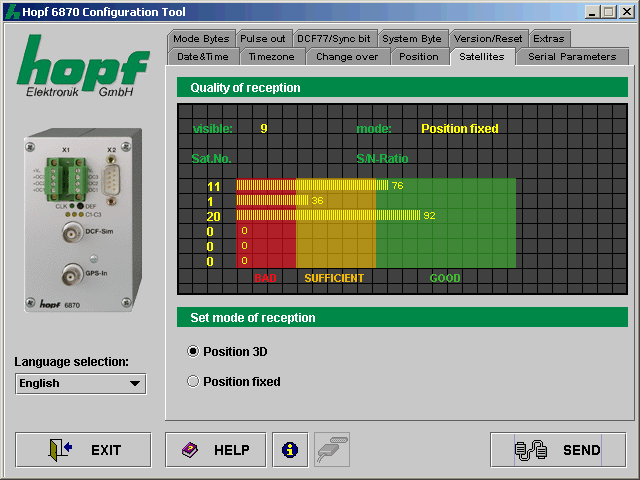
Task: Click the S/N value 92
Action: (x=429, y=216)
